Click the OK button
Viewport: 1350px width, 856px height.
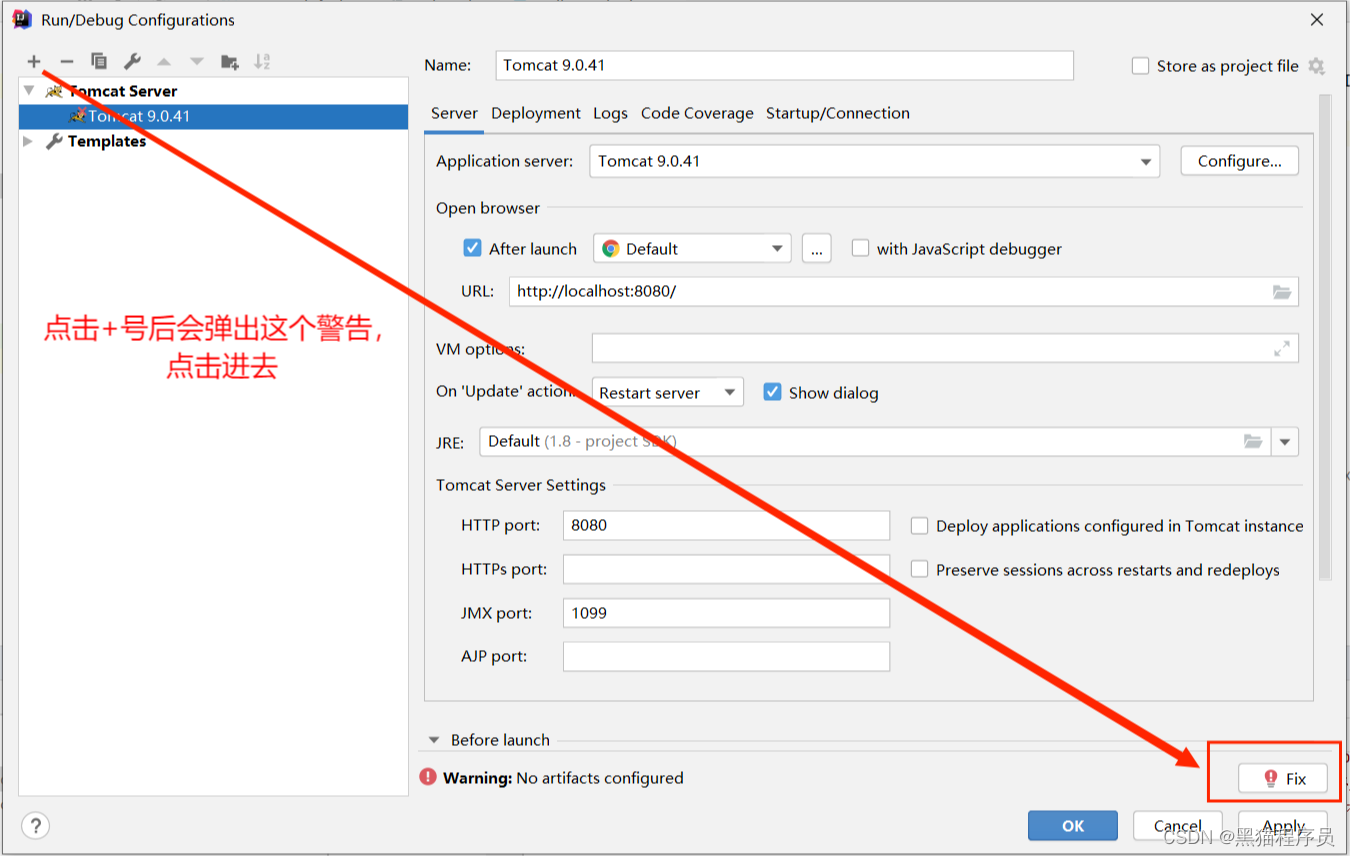click(x=1073, y=825)
